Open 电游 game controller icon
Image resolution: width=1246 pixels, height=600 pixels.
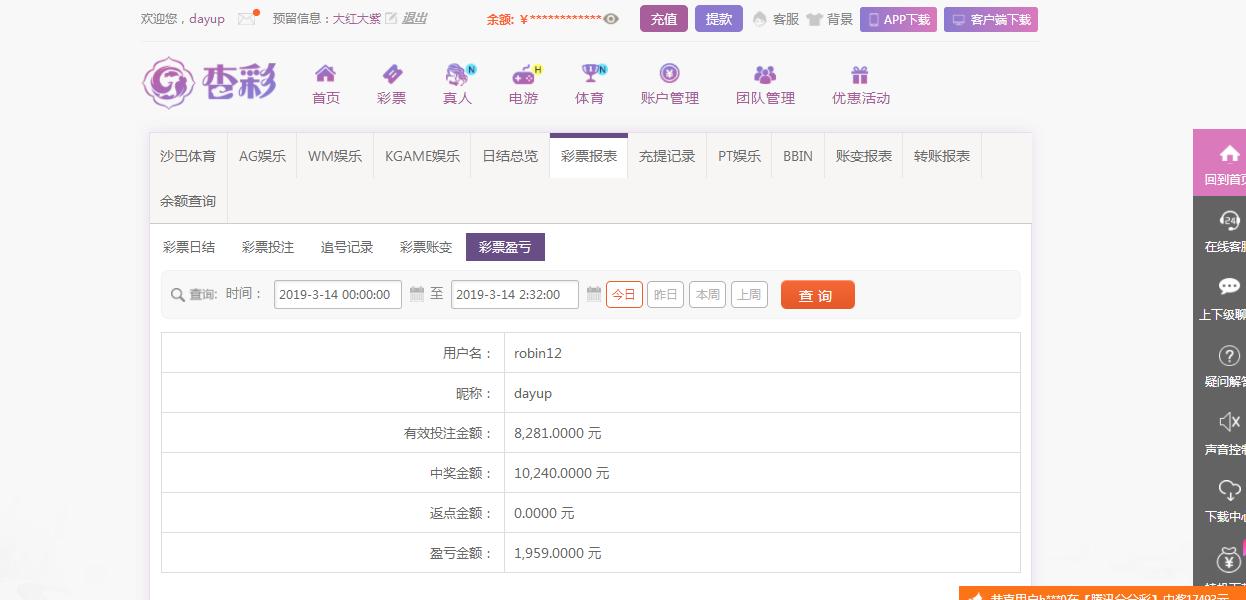coord(523,75)
